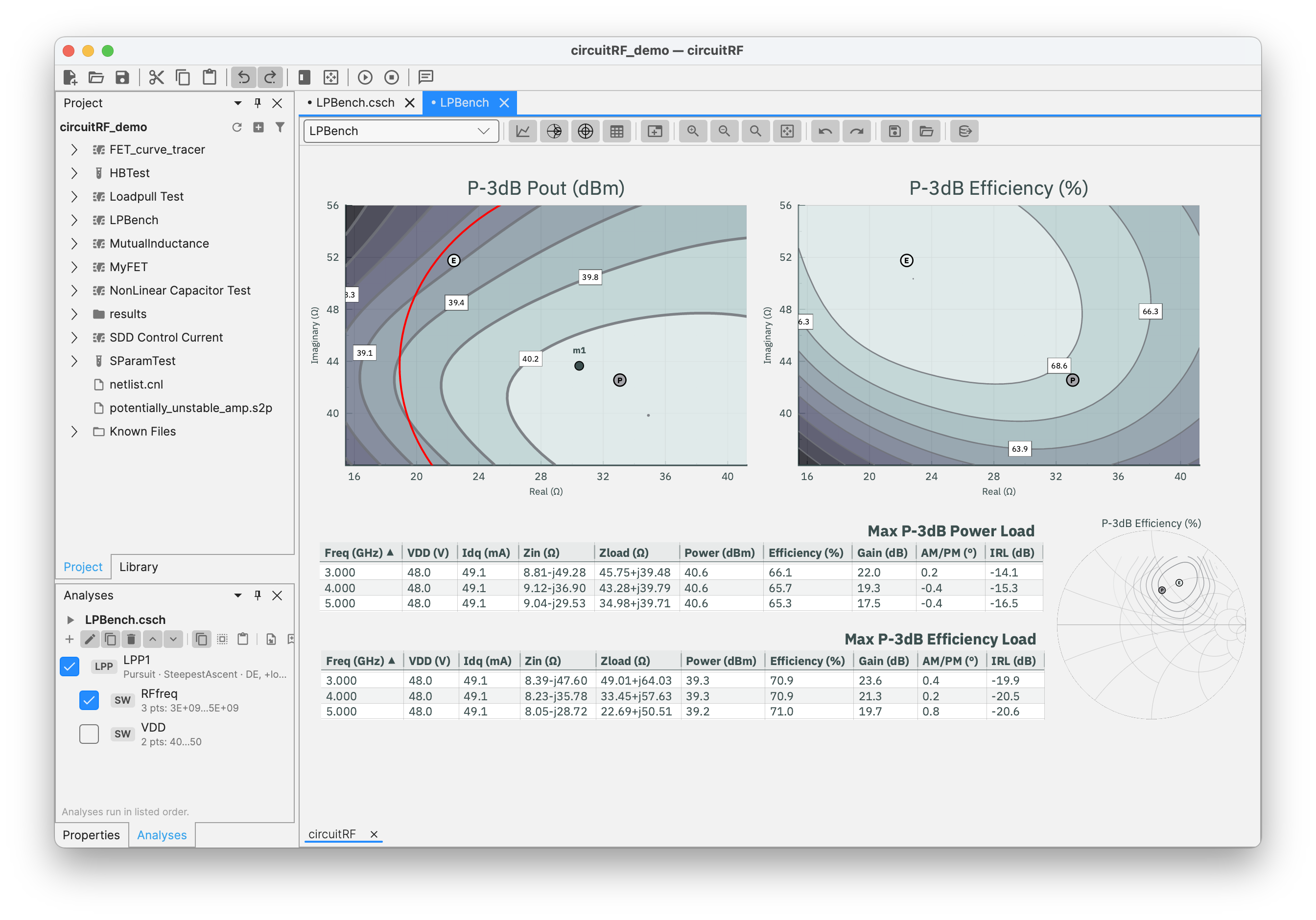1316x920 pixels.
Task: Refresh the circuitRF_demo project tree
Action: click(x=237, y=127)
